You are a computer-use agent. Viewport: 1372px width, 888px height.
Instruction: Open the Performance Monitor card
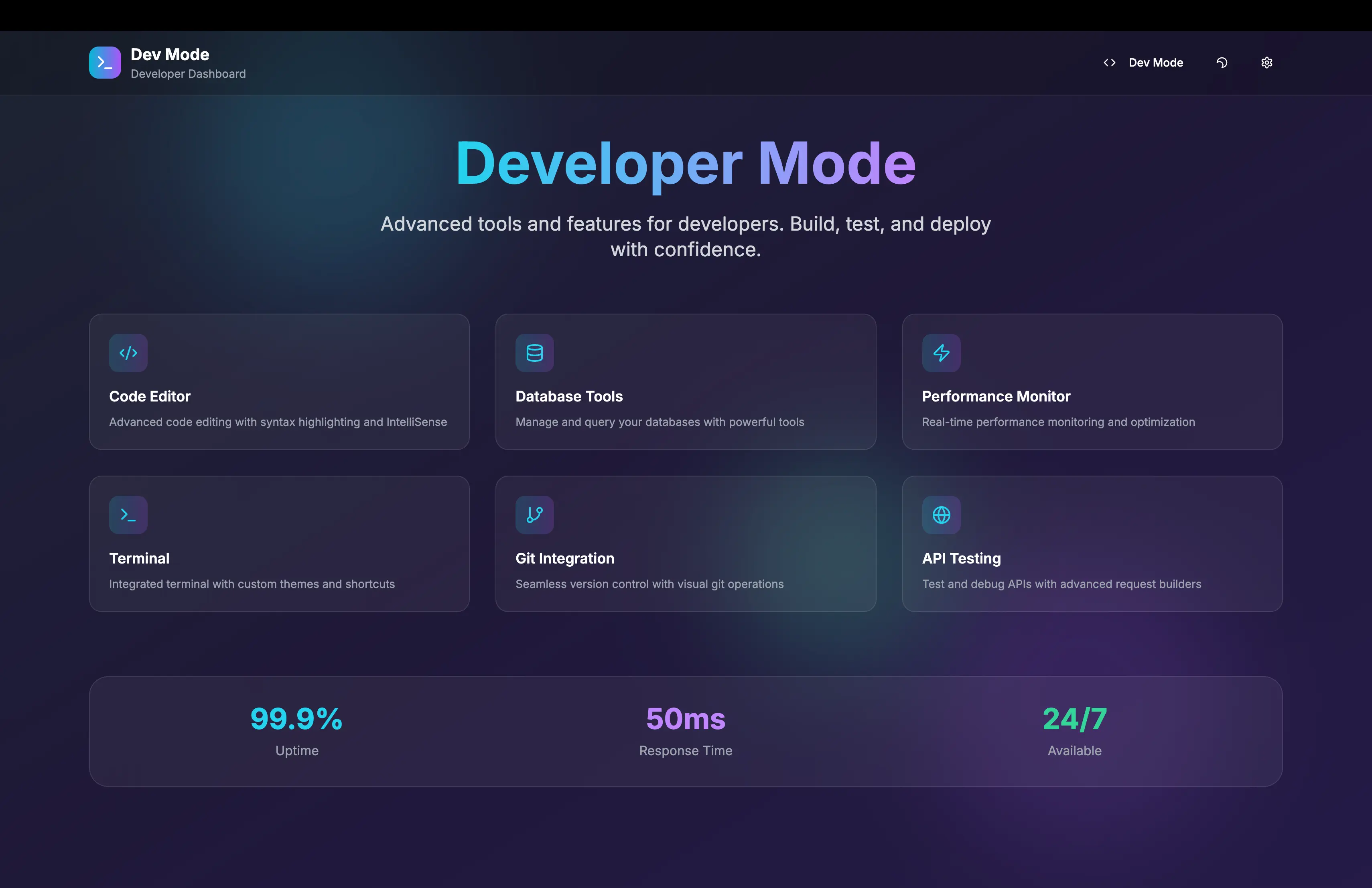1092,382
